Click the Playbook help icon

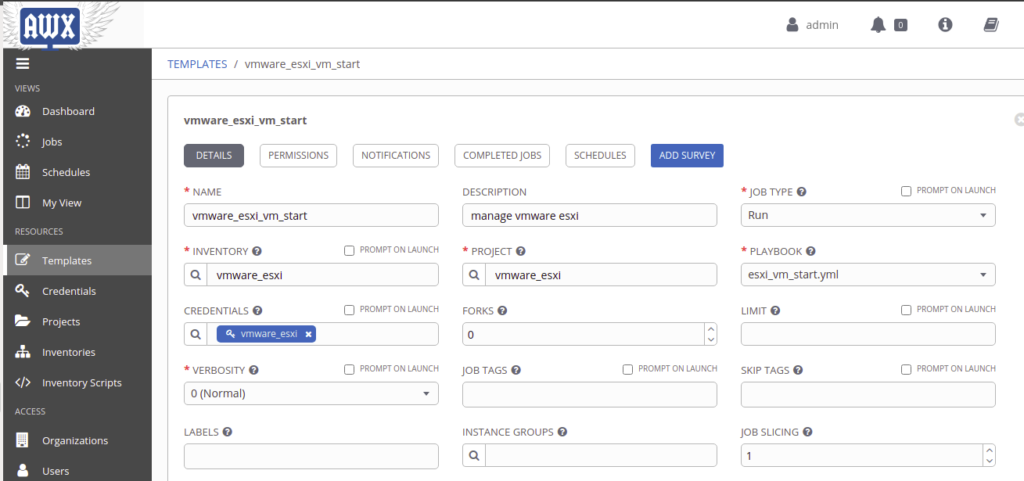point(810,251)
